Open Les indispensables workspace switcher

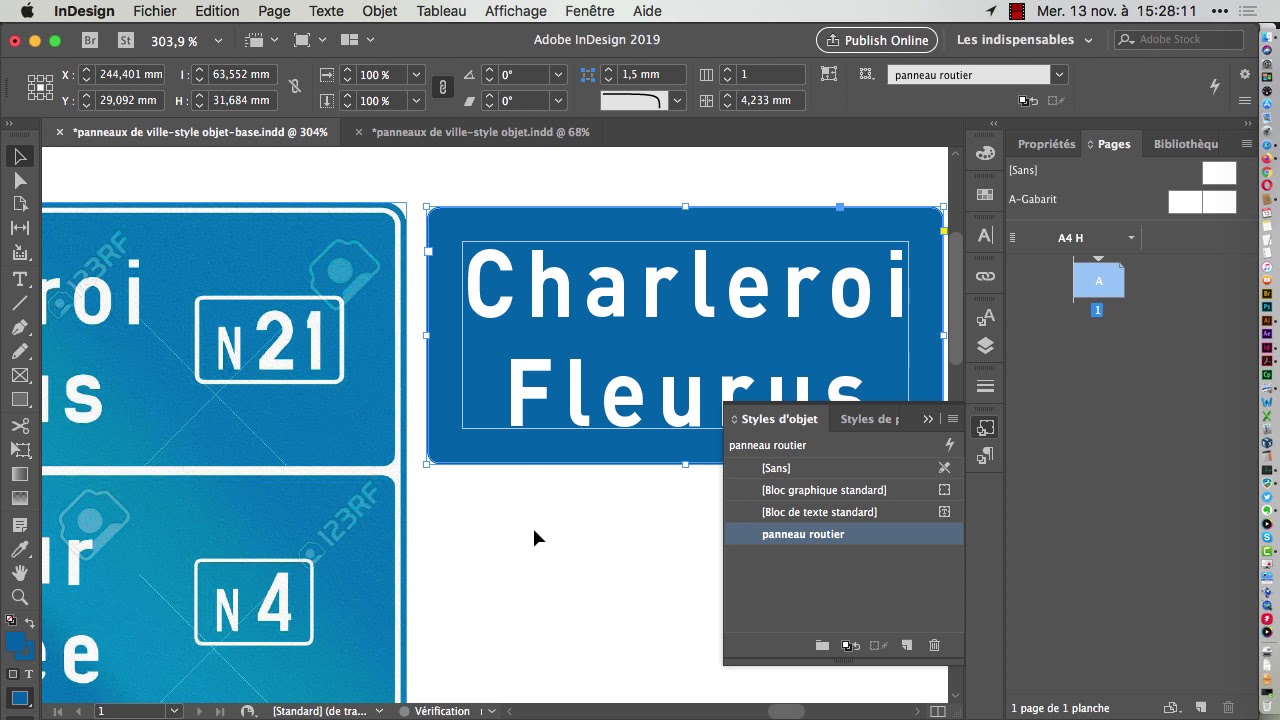[1025, 40]
